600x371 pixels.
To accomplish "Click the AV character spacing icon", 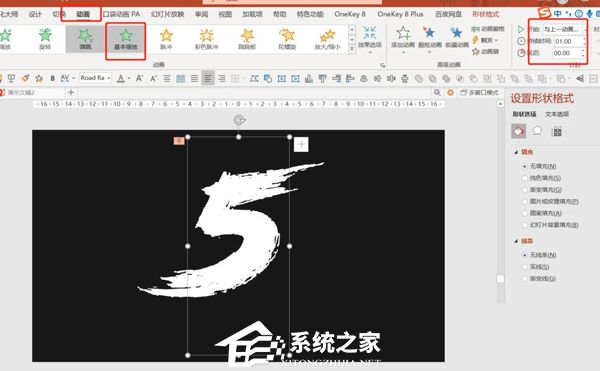I will [x=65, y=78].
